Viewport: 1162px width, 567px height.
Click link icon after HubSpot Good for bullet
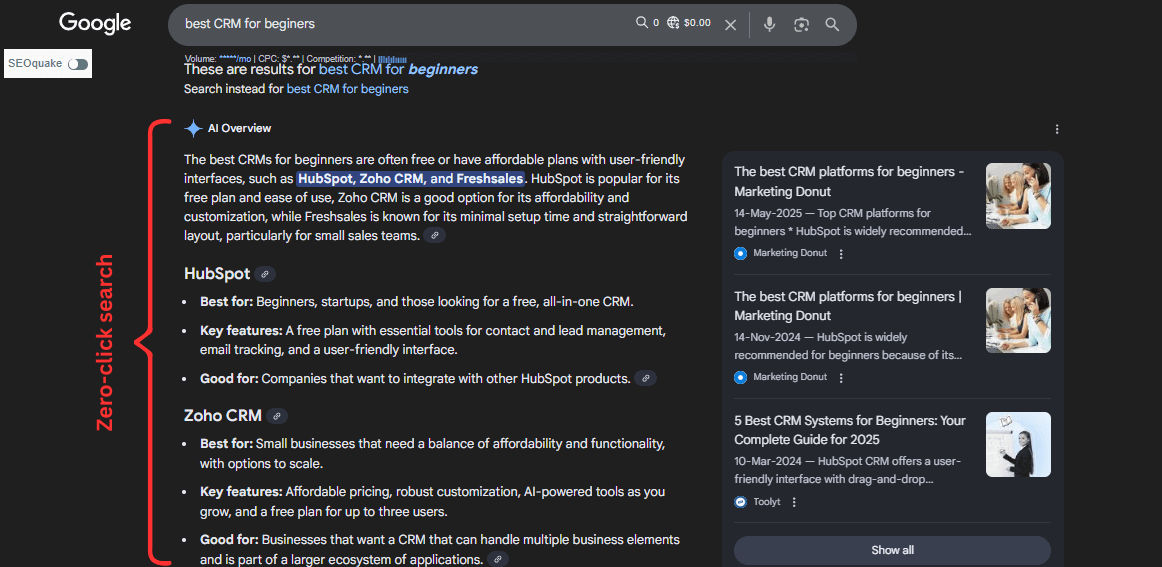tap(645, 379)
